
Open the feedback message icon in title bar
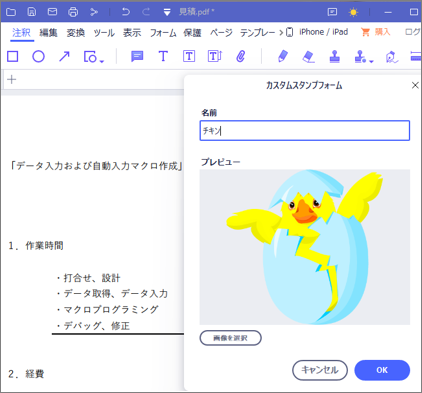[332, 12]
